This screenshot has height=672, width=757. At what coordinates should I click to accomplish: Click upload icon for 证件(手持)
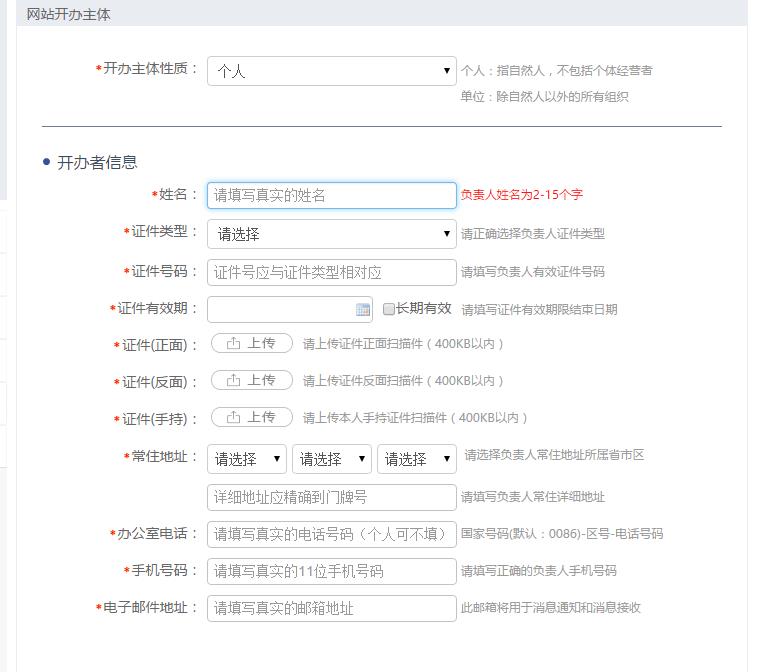[234, 418]
